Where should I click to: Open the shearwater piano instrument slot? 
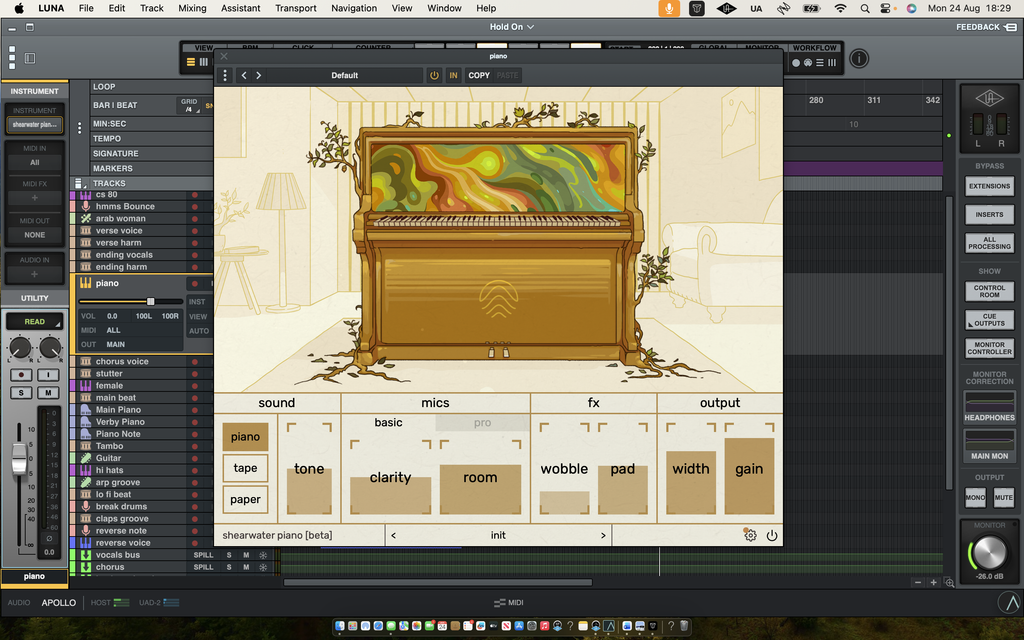[x=35, y=125]
